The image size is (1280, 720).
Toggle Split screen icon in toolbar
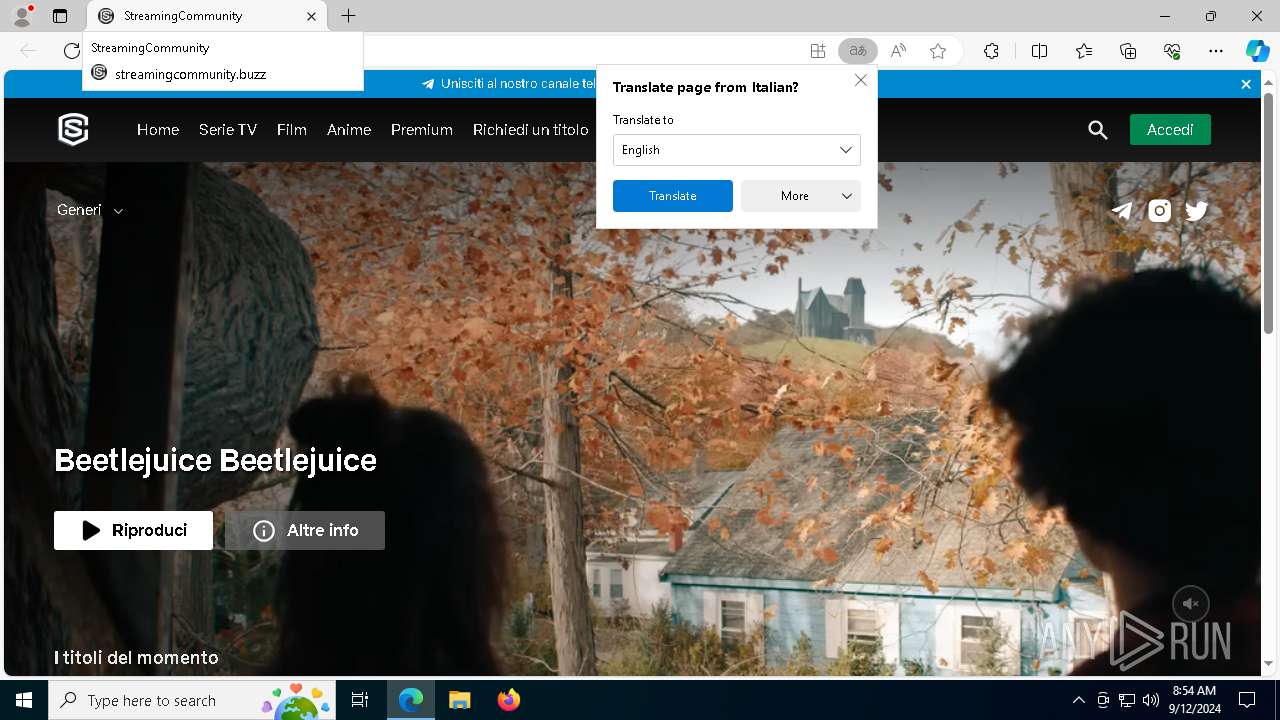[1039, 51]
